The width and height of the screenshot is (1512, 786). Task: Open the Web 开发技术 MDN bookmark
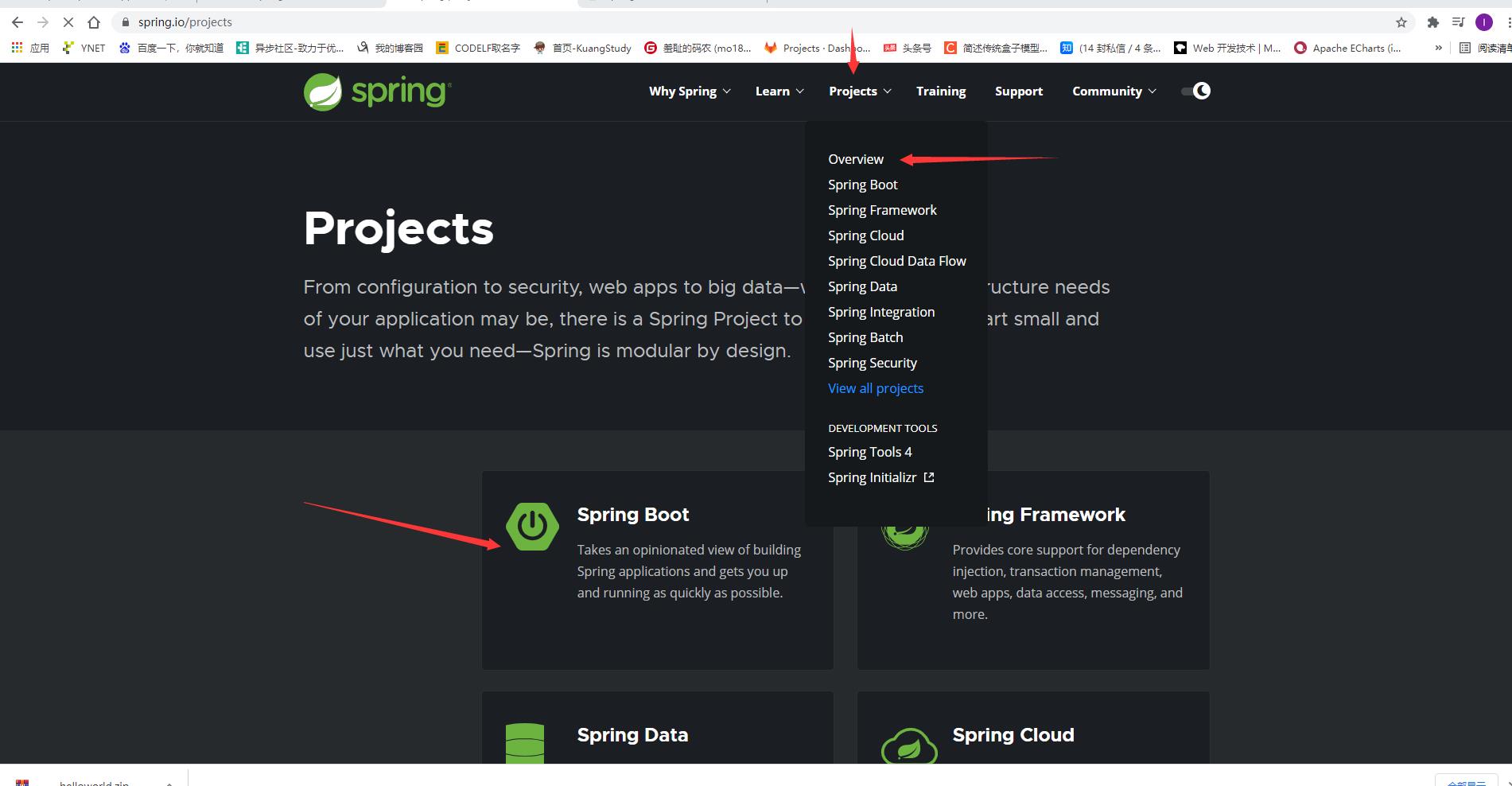coord(1227,48)
